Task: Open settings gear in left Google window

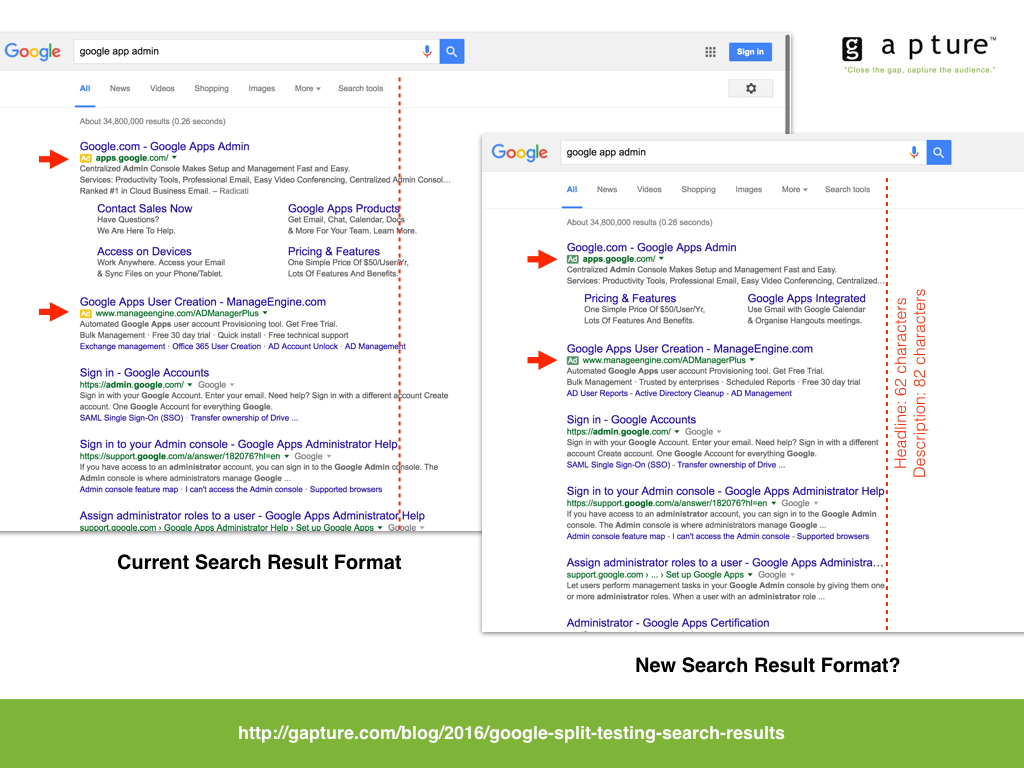Action: point(751,88)
